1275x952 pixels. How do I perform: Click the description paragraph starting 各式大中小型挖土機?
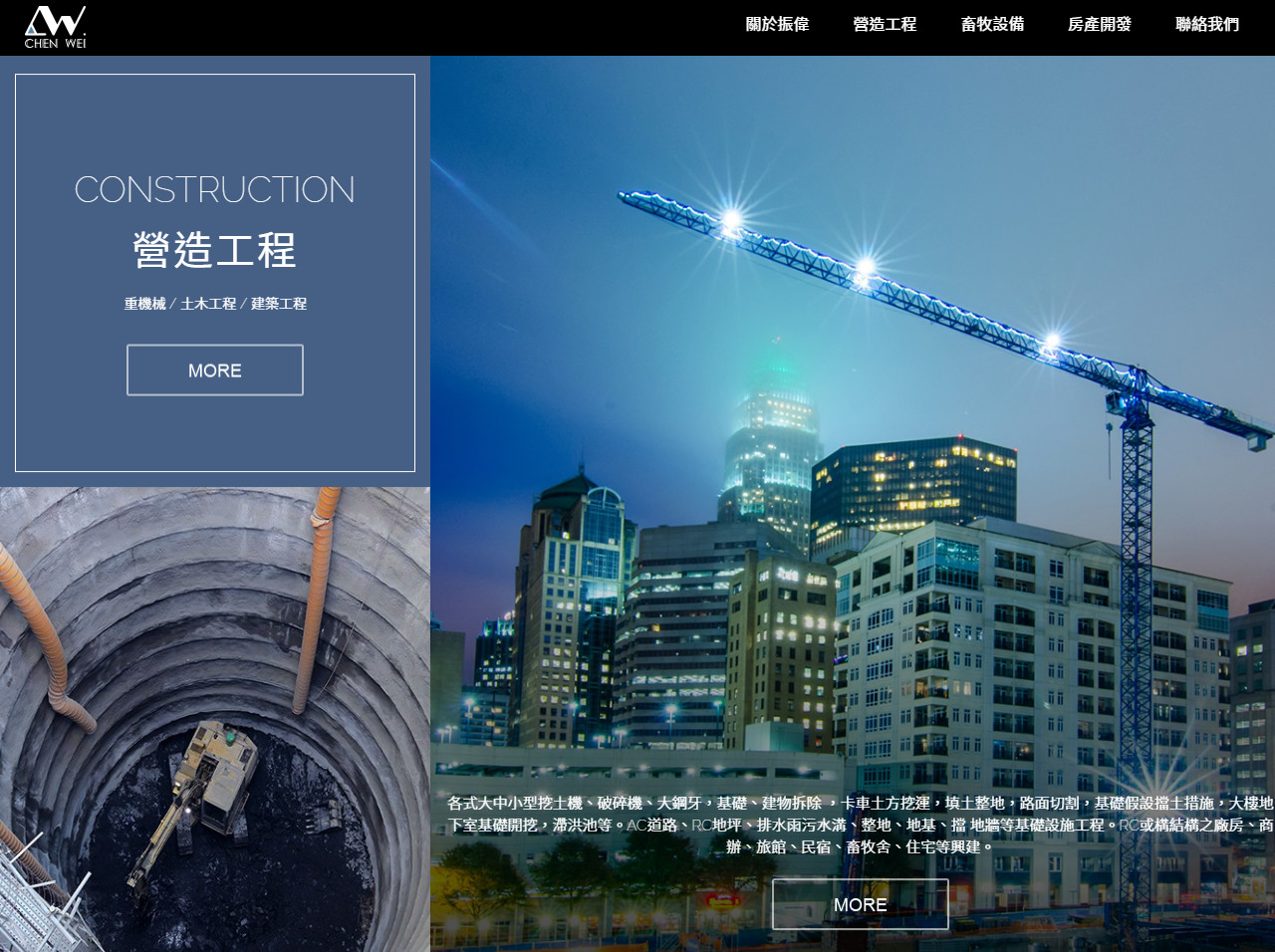861,825
